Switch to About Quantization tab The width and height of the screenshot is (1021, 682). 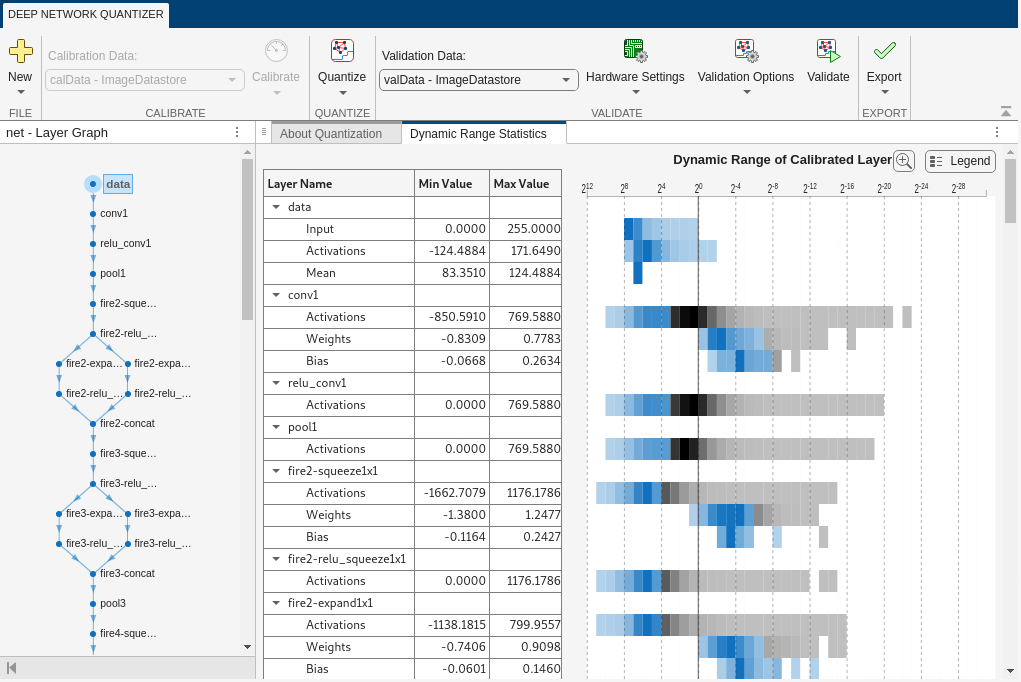(330, 133)
